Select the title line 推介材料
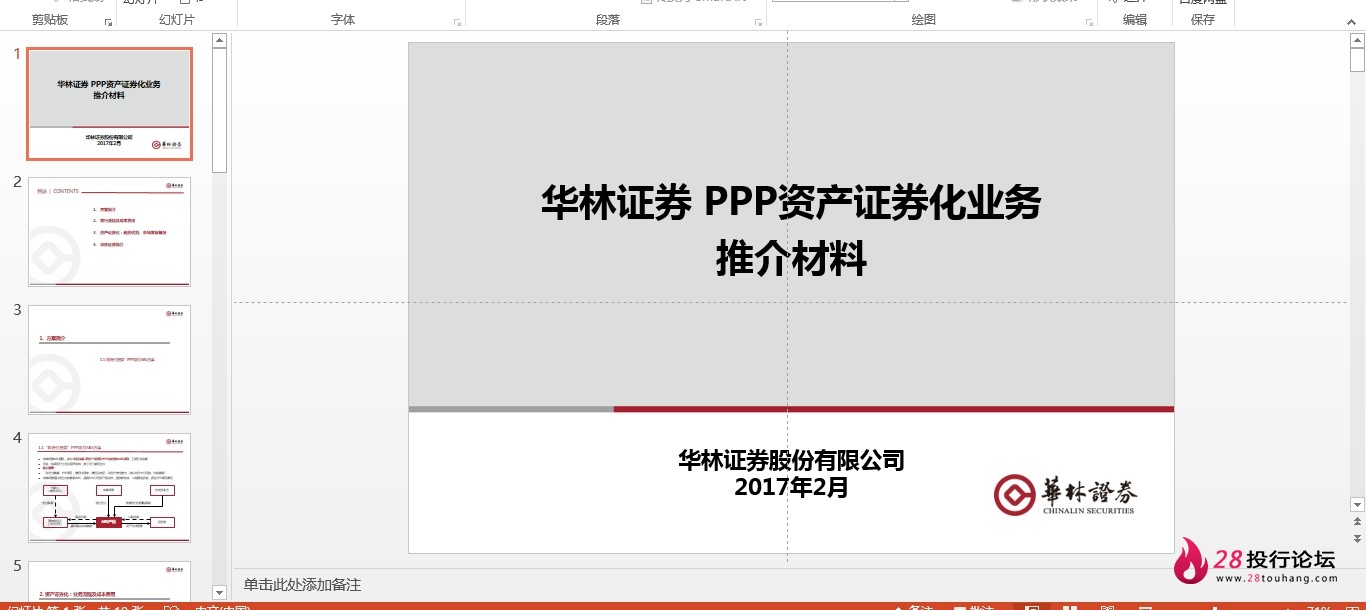1366x610 pixels. (791, 260)
